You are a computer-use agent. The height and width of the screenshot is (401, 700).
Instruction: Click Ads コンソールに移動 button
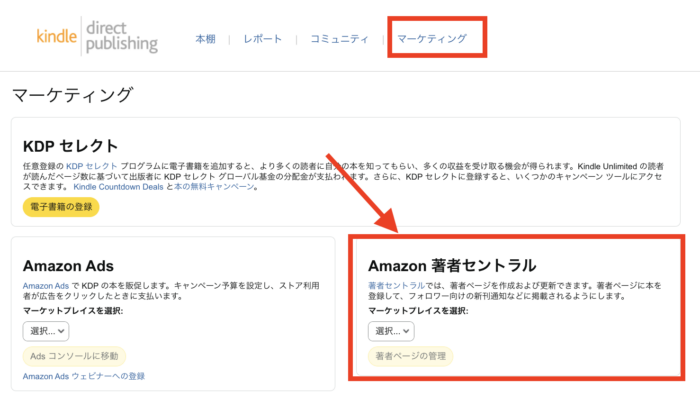(74, 356)
